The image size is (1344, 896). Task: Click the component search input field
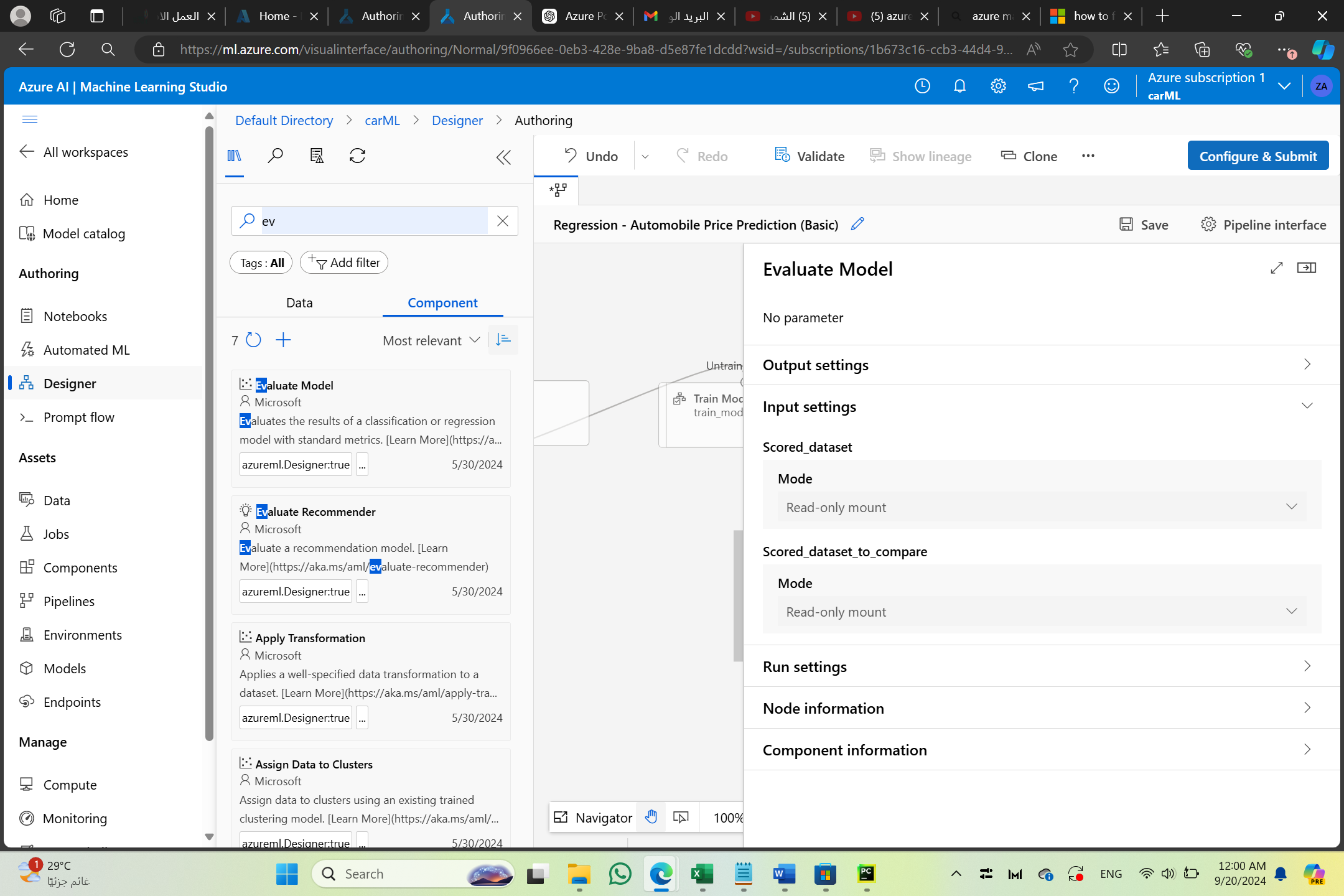click(x=373, y=221)
